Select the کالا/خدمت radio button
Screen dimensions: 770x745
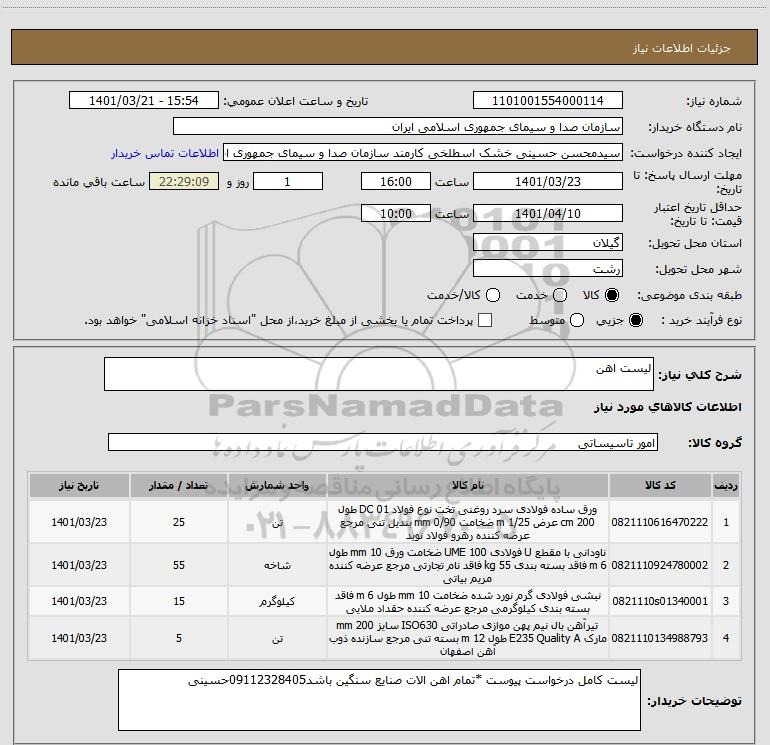(493, 295)
